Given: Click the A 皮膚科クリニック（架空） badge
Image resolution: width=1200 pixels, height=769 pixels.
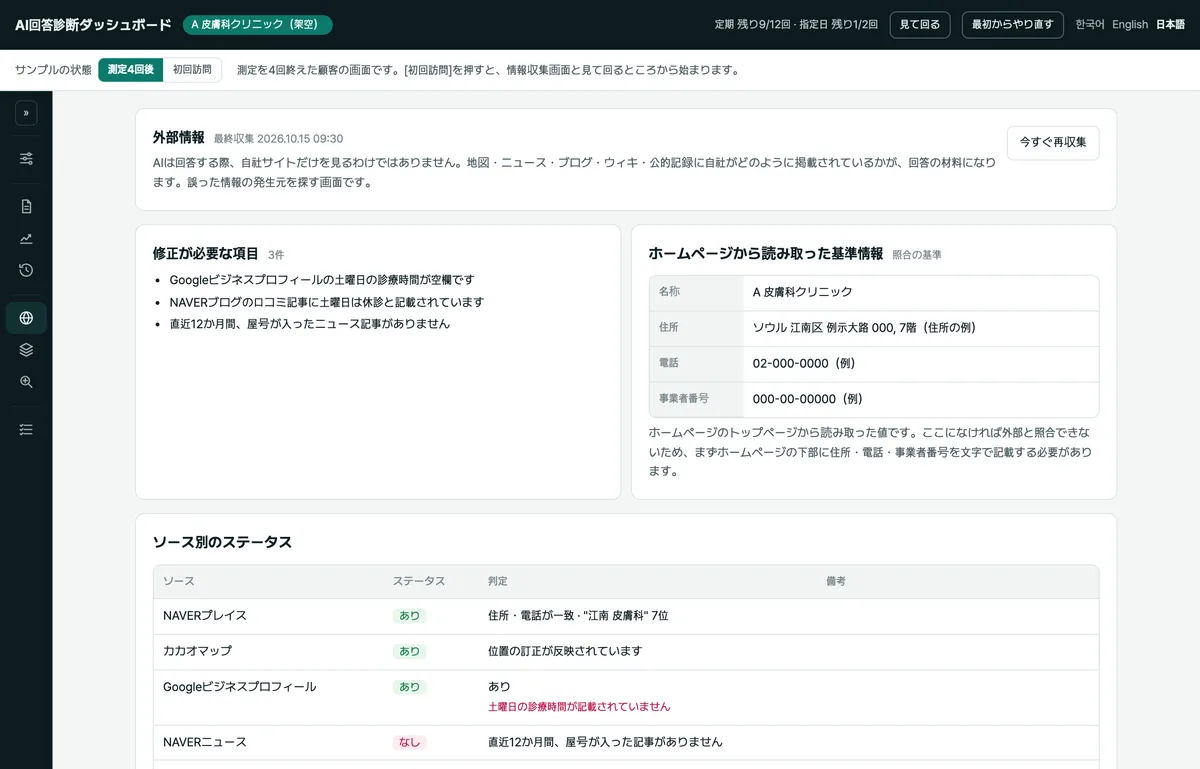Looking at the screenshot, I should click(257, 25).
